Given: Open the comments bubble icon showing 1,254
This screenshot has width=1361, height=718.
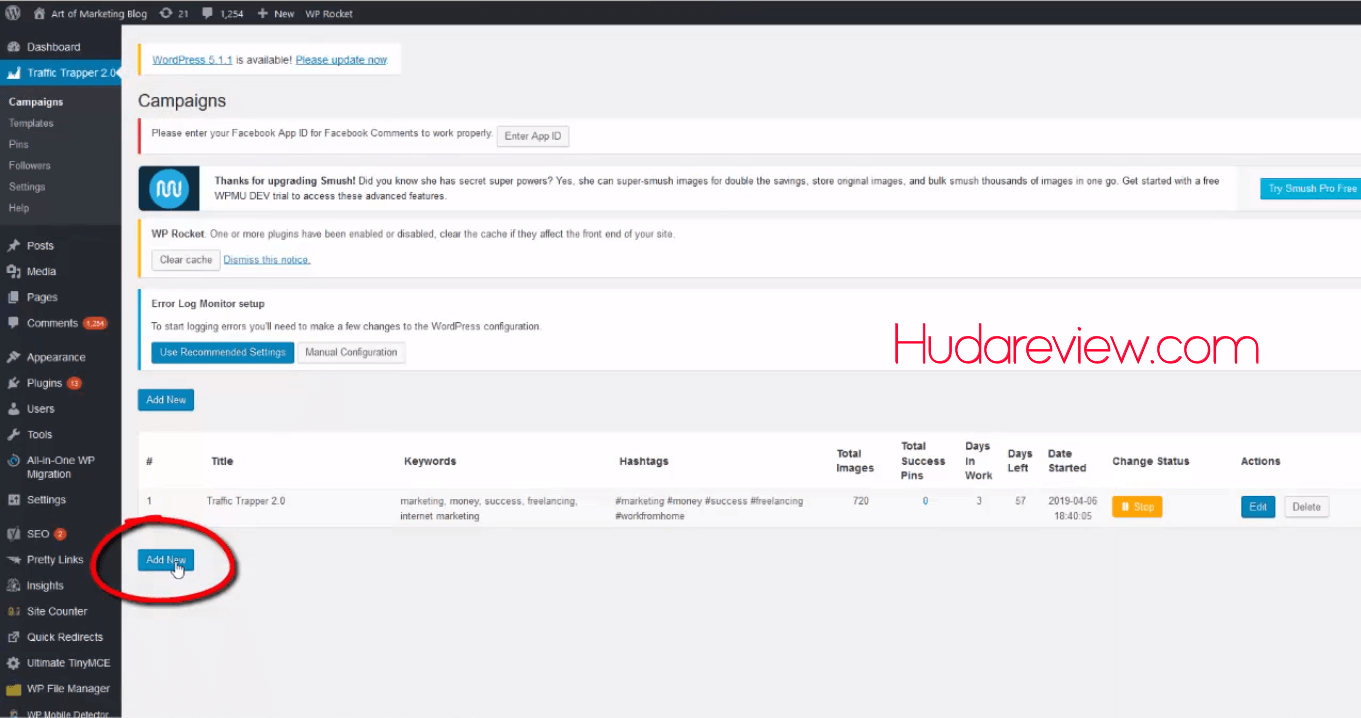Looking at the screenshot, I should coord(207,14).
